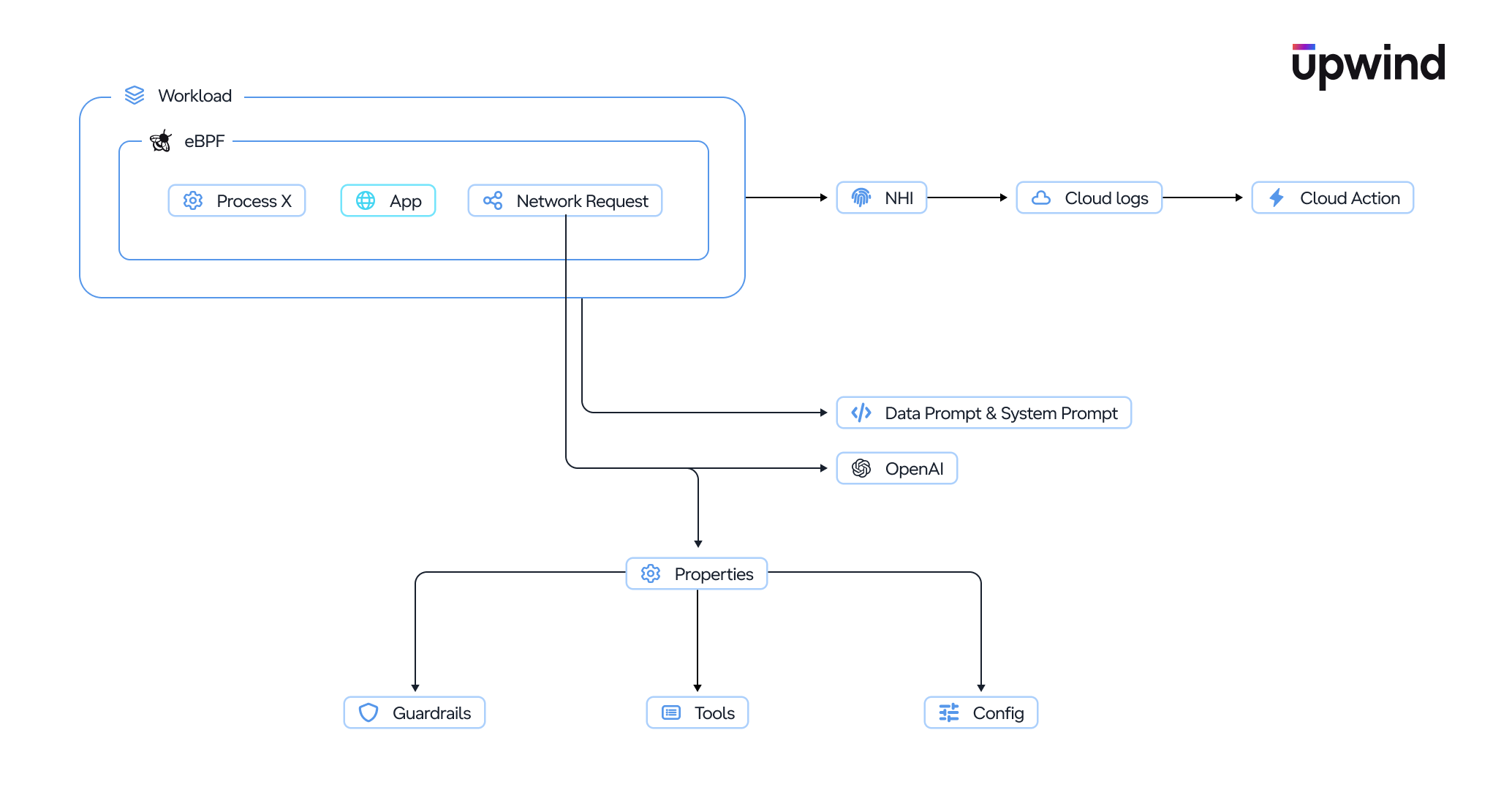The height and width of the screenshot is (790, 1512).
Task: Click the Properties label
Action: (714, 575)
